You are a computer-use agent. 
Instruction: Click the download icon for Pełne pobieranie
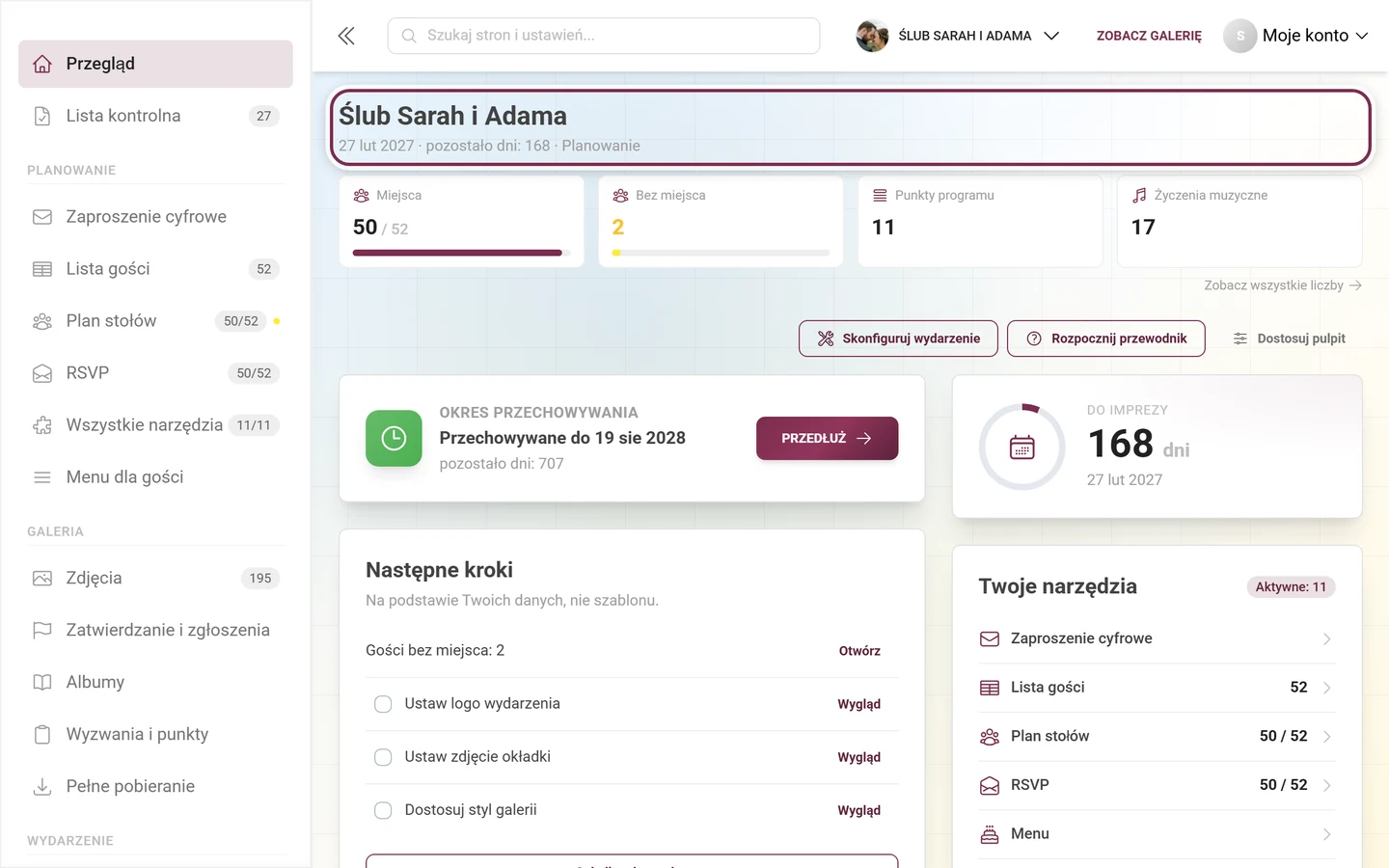pos(42,787)
